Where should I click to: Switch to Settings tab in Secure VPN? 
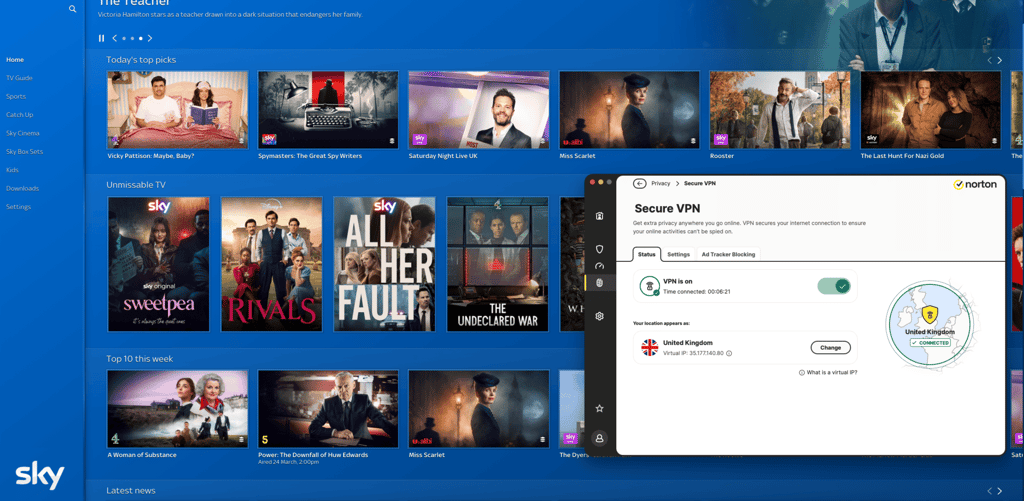pos(679,254)
